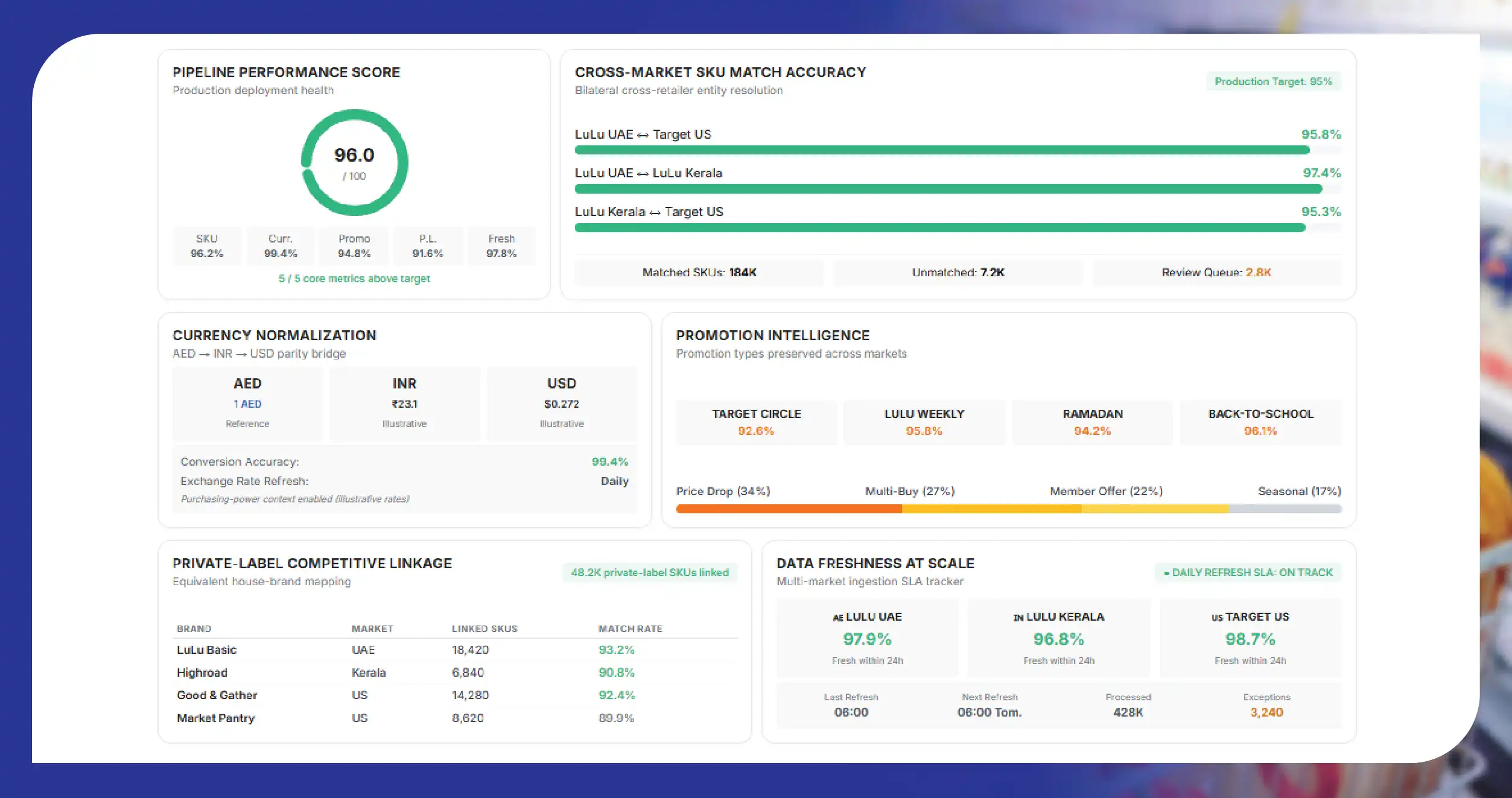Select the Curr. 99.4% metric tile
Image resolution: width=1512 pixels, height=798 pixels.
click(281, 246)
